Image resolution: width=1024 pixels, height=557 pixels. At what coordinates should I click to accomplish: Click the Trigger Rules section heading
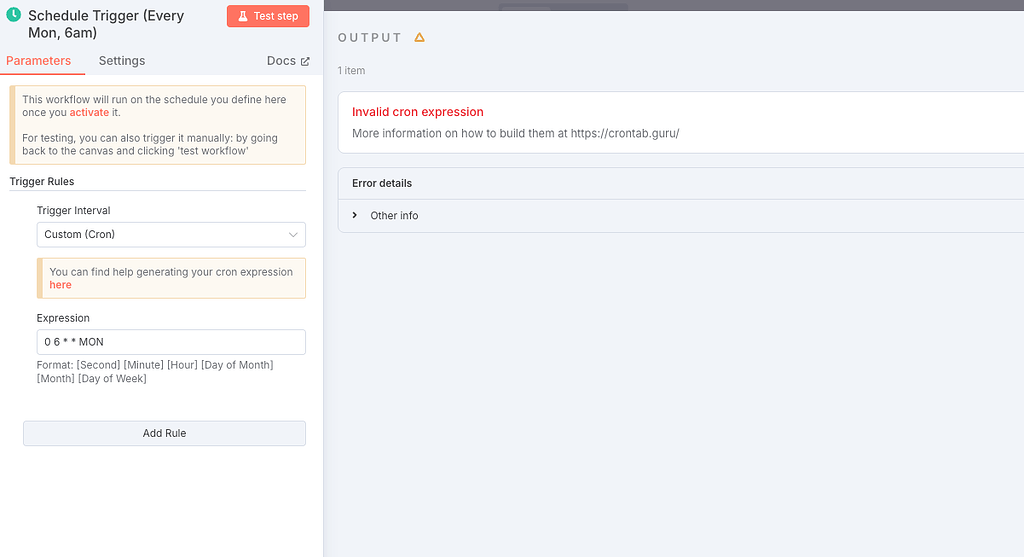[x=42, y=181]
